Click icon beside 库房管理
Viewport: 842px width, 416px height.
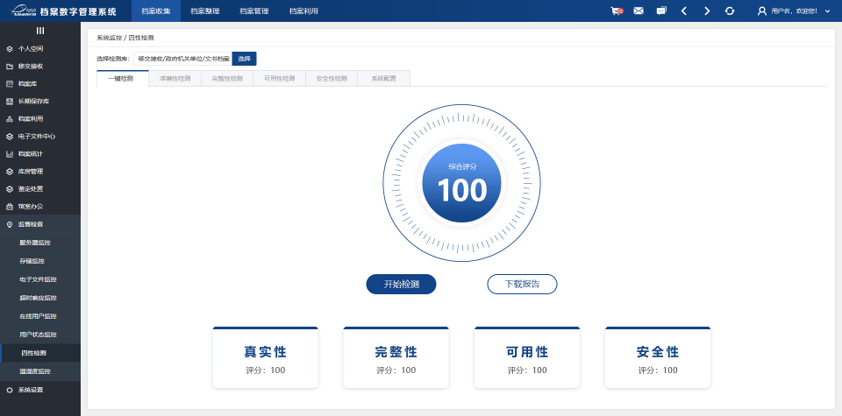[9, 172]
